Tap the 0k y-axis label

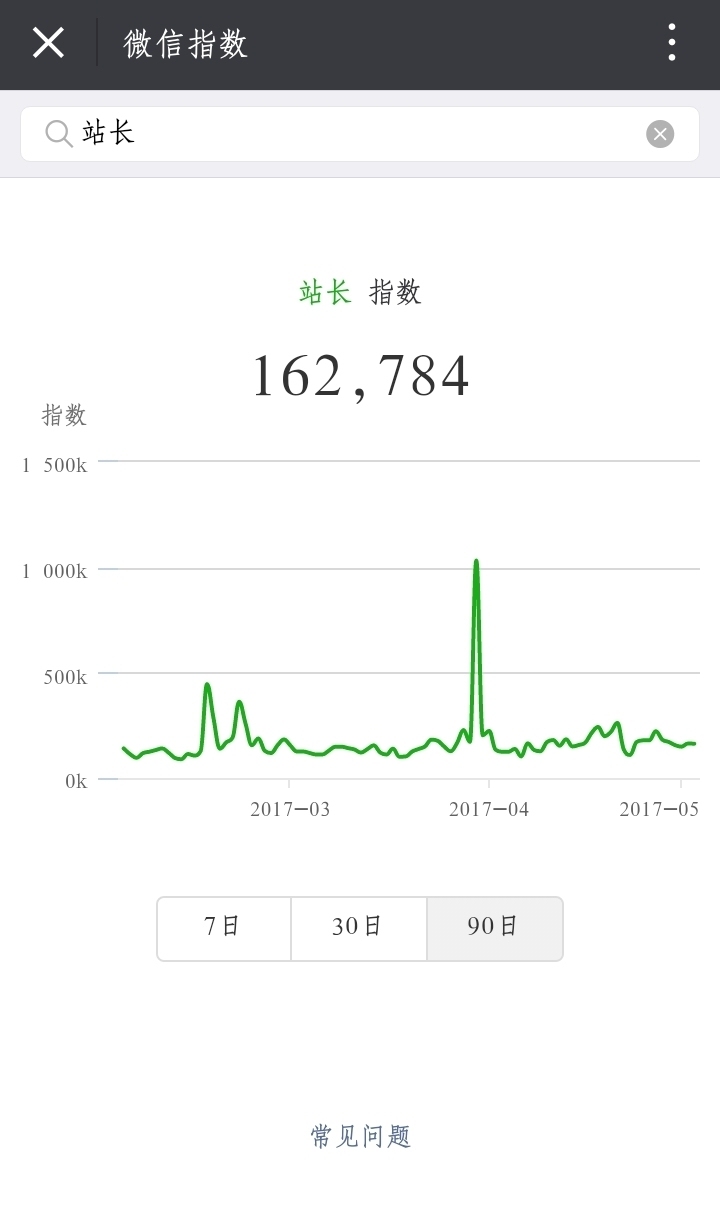point(76,782)
